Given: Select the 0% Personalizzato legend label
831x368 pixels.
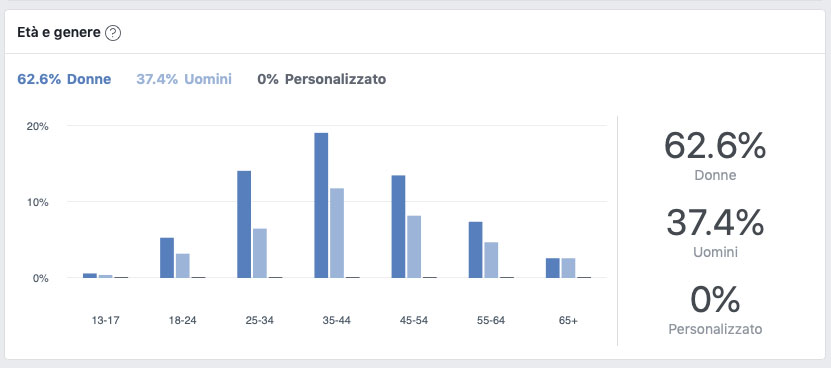Looking at the screenshot, I should [x=322, y=80].
